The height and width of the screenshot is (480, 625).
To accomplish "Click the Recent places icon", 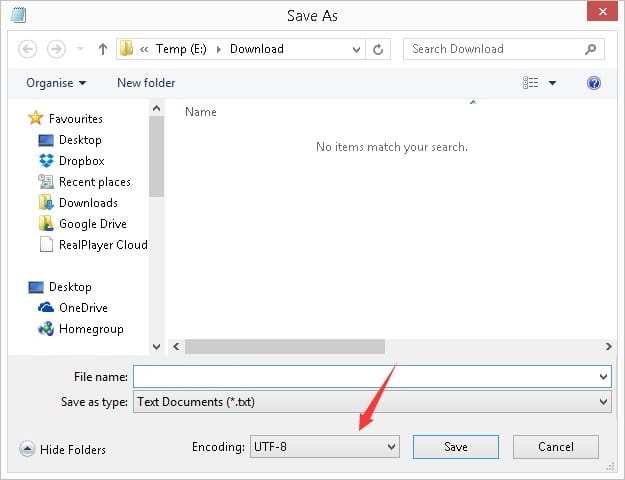I will [46, 182].
